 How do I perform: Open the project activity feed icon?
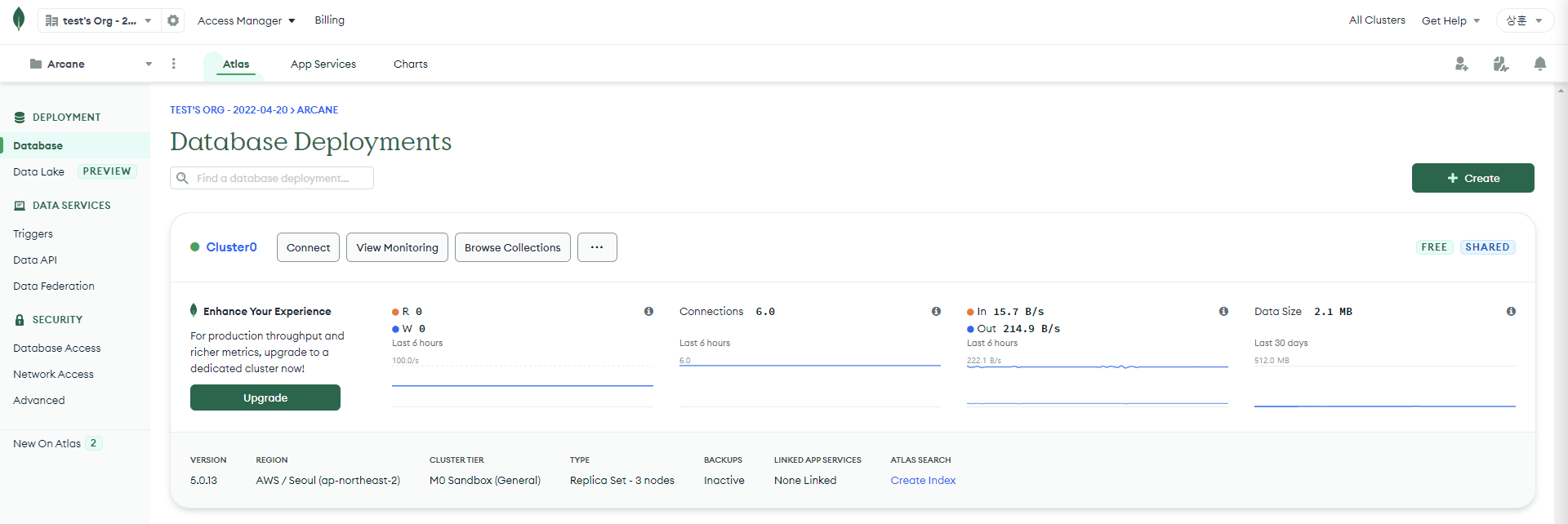tap(1501, 64)
